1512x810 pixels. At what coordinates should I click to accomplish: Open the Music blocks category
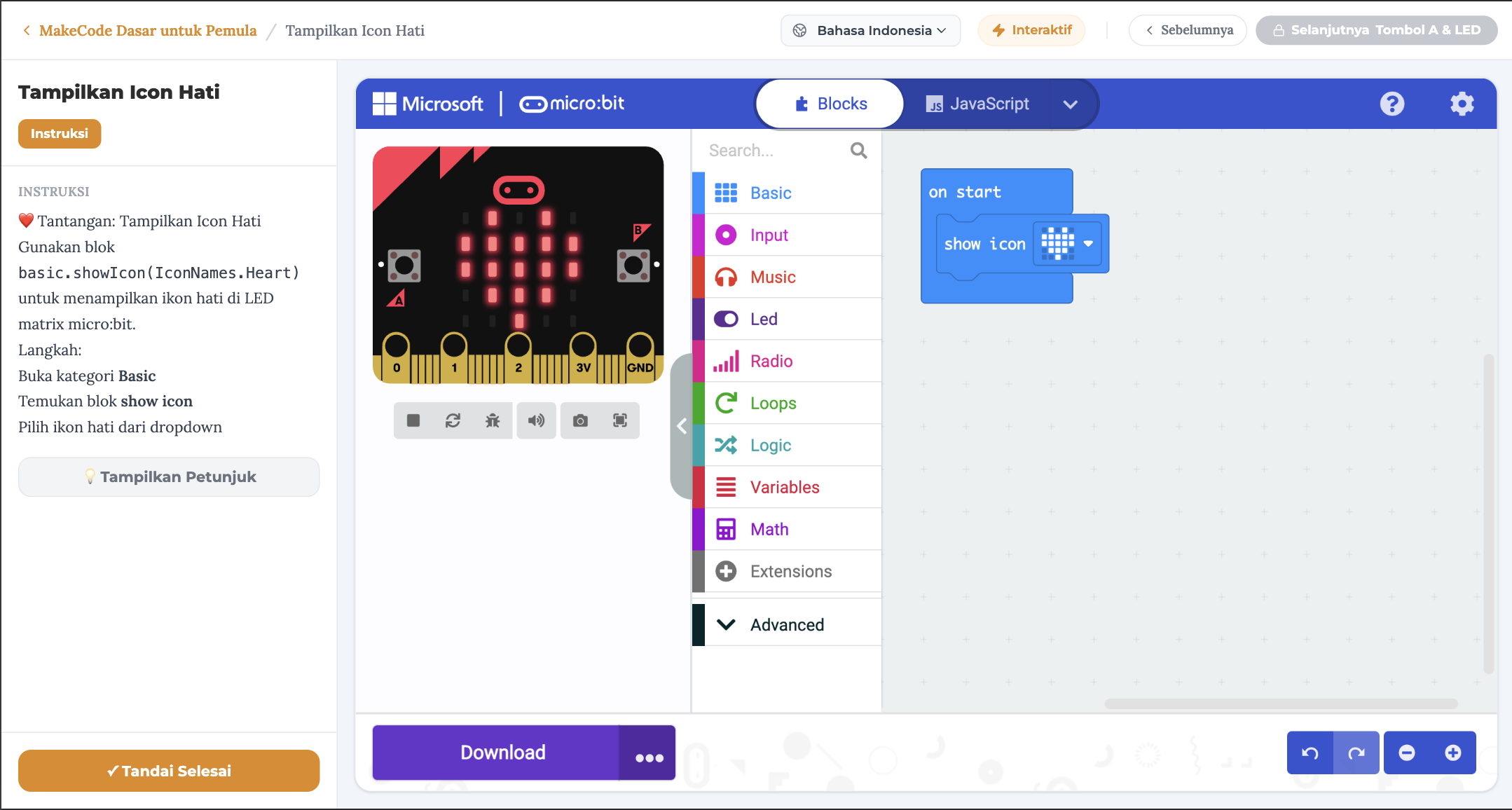point(786,277)
